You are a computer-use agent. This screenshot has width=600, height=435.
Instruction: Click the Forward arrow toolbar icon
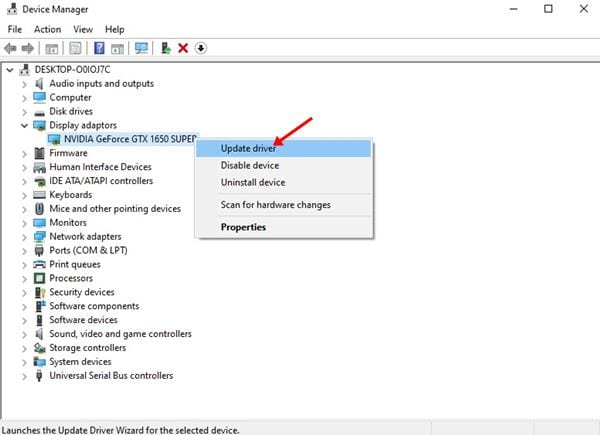(x=28, y=48)
